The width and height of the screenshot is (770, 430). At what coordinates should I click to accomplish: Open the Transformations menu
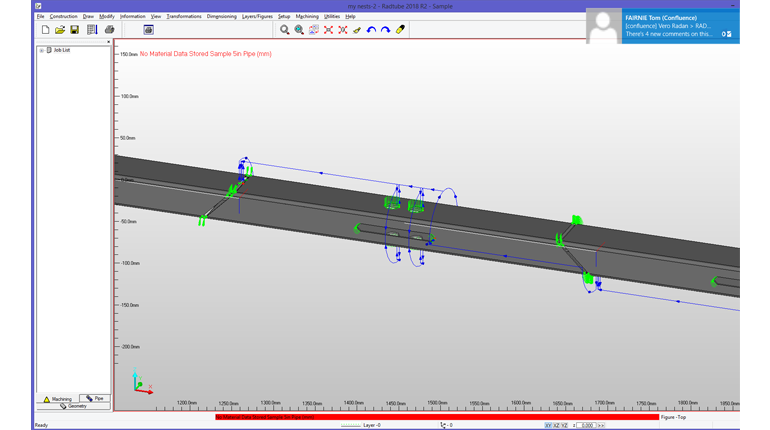point(183,16)
